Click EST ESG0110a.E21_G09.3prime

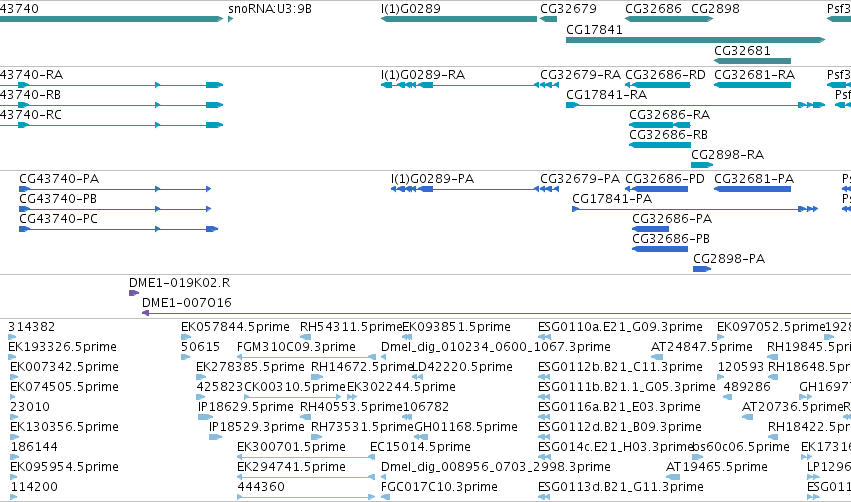(x=544, y=337)
